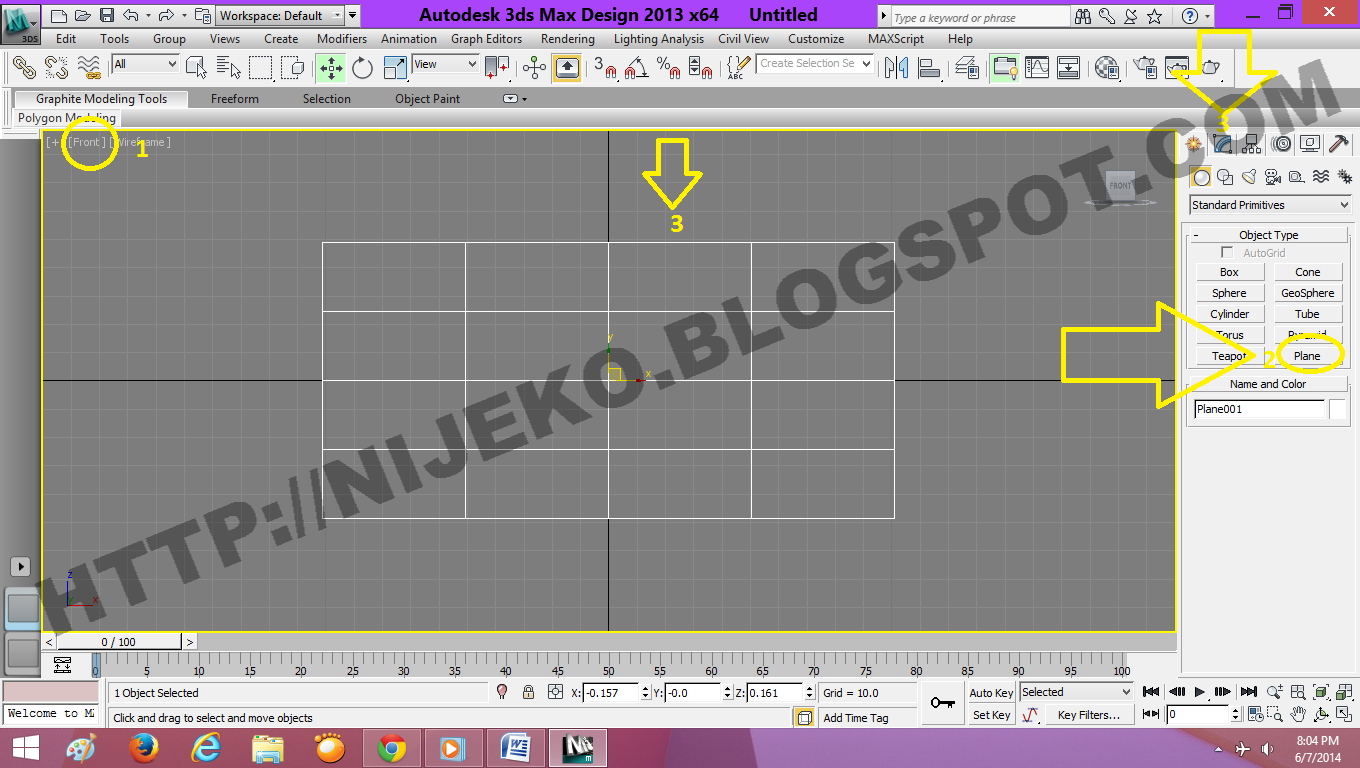Toggle Keyboard Shortcut Override
Screen dimensions: 1360x768
point(567,67)
